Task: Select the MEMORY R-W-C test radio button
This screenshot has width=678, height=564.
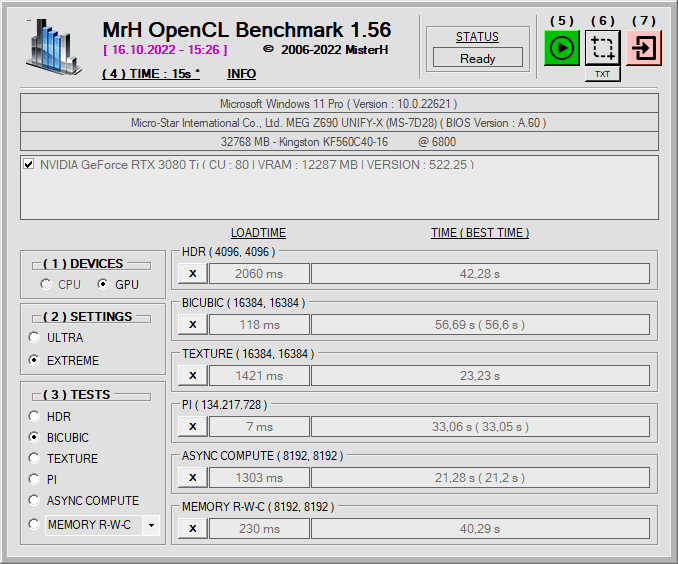Action: tap(34, 524)
